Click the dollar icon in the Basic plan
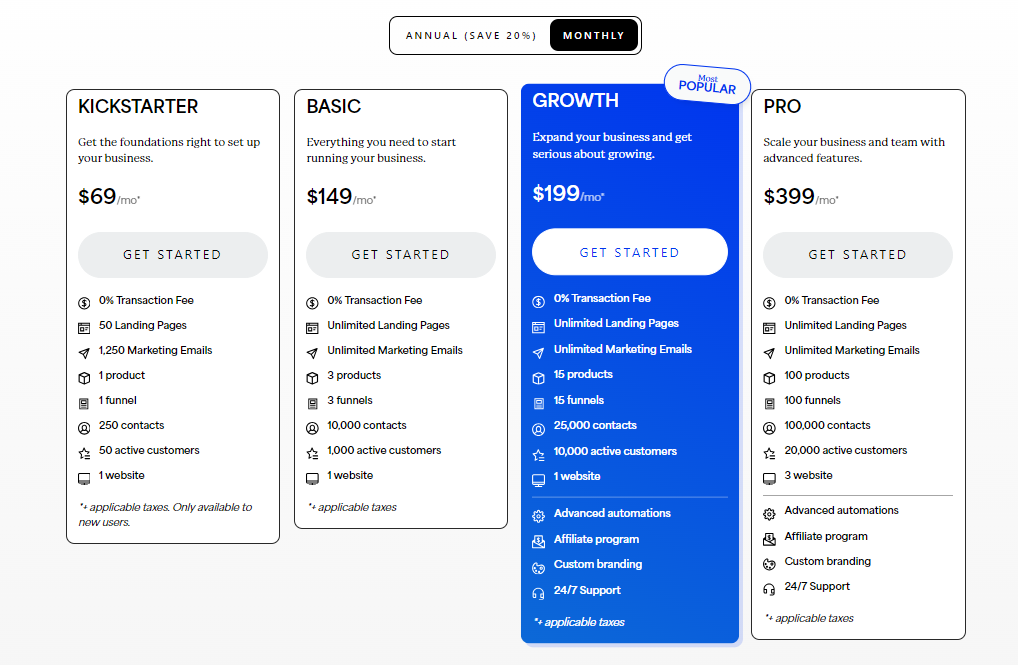Screen dimensions: 1018x665 tap(312, 303)
